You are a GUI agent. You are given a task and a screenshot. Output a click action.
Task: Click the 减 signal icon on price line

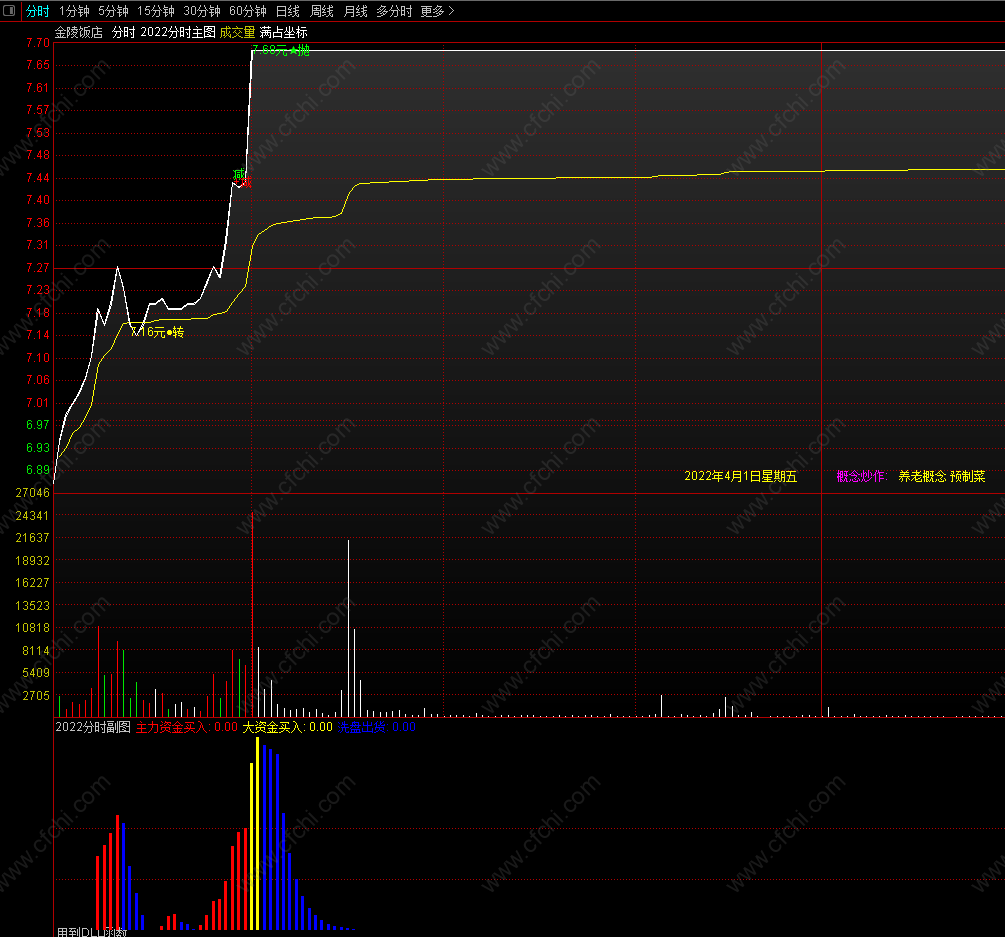click(x=238, y=174)
